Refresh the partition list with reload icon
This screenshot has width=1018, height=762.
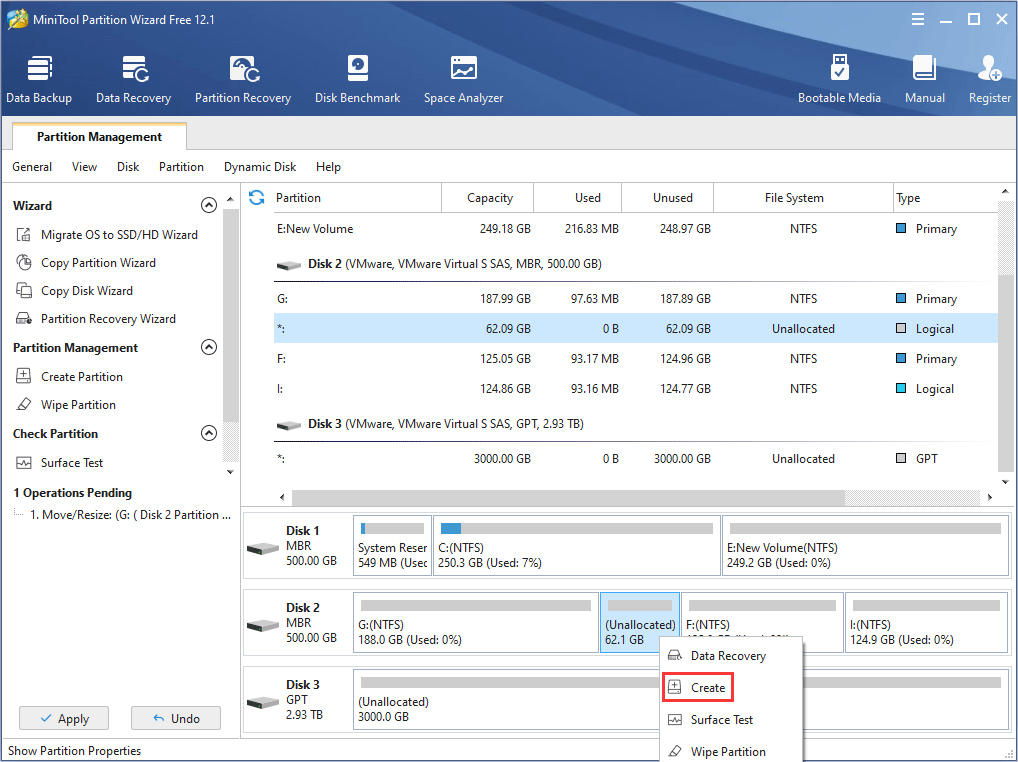256,197
